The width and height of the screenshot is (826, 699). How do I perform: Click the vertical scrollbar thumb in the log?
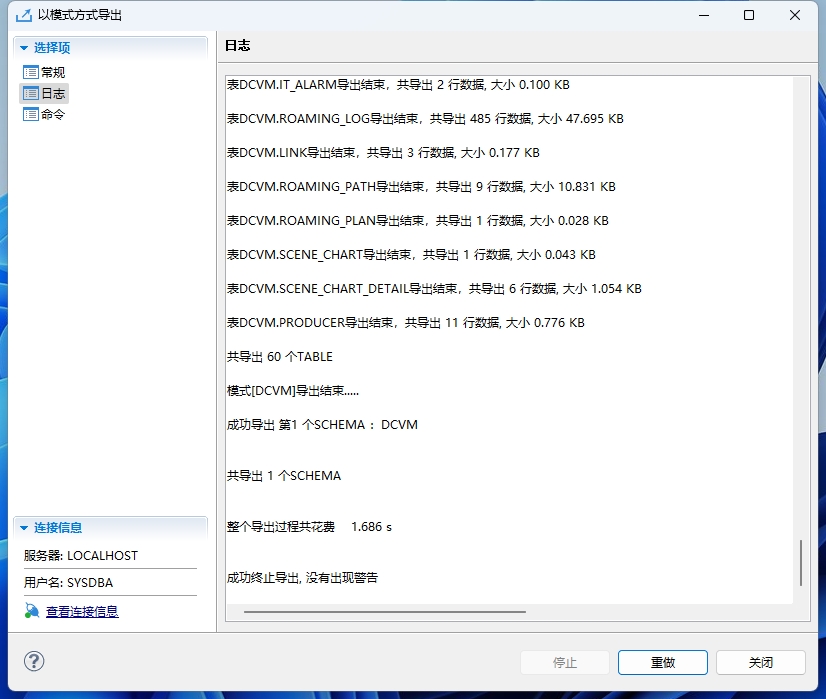(801, 563)
